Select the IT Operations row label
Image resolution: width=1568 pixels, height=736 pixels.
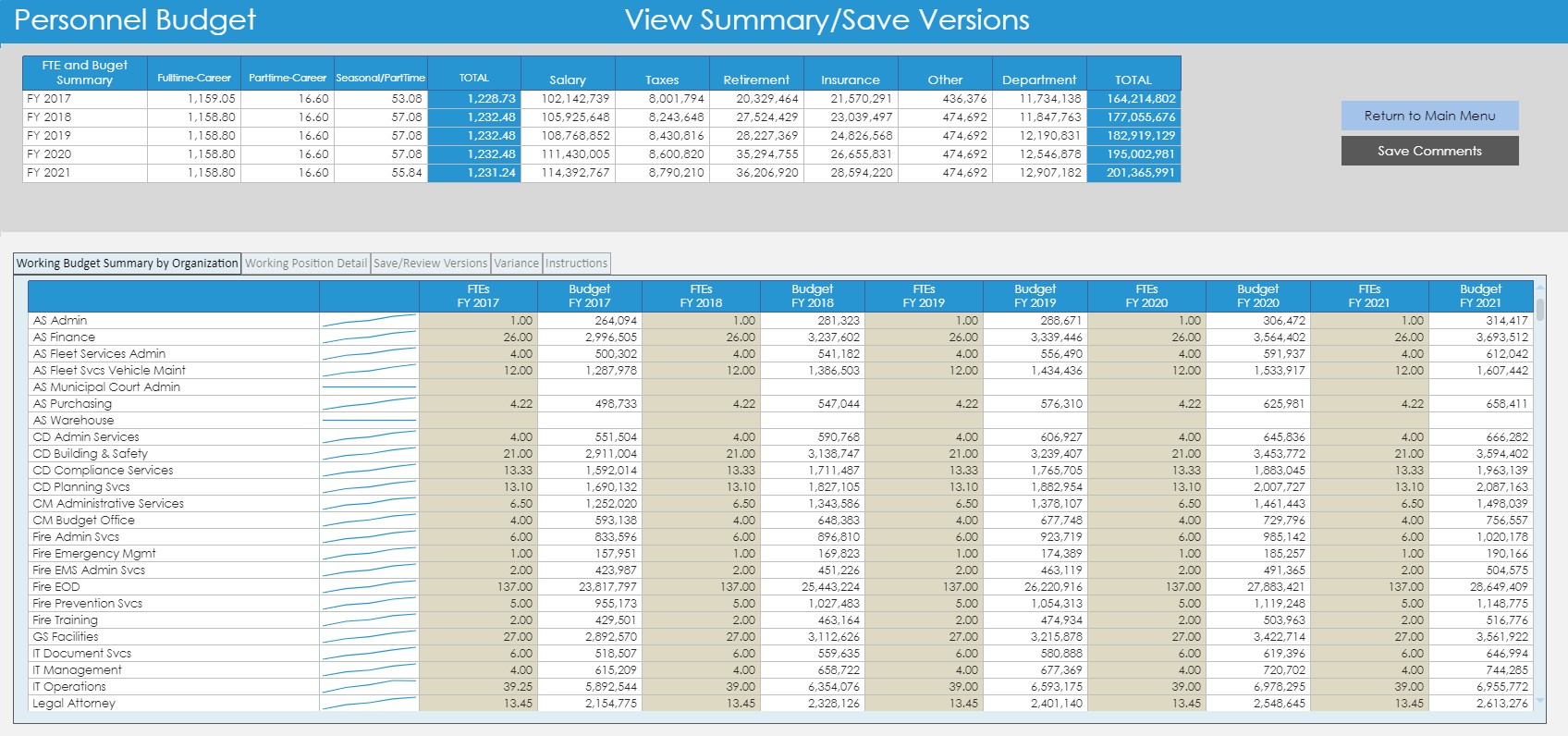tap(69, 687)
